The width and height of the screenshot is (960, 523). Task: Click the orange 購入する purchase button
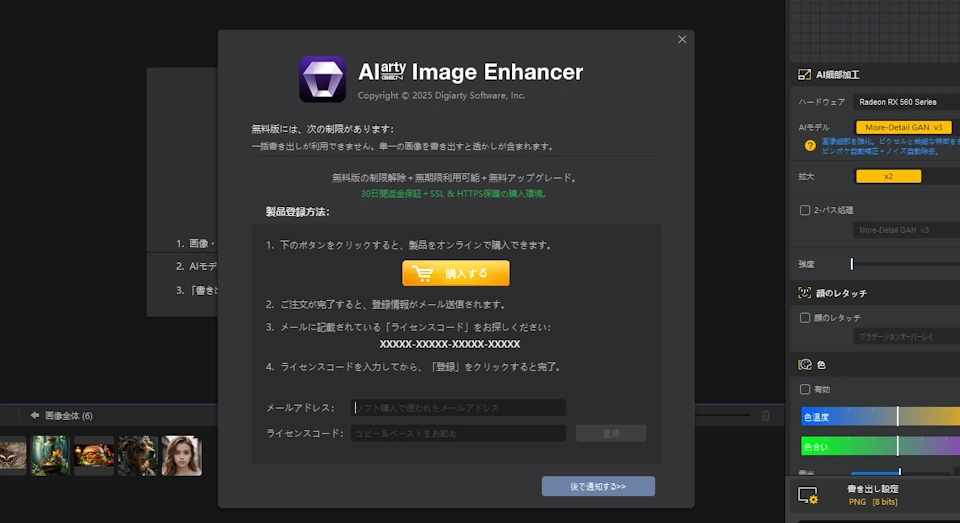coord(456,273)
